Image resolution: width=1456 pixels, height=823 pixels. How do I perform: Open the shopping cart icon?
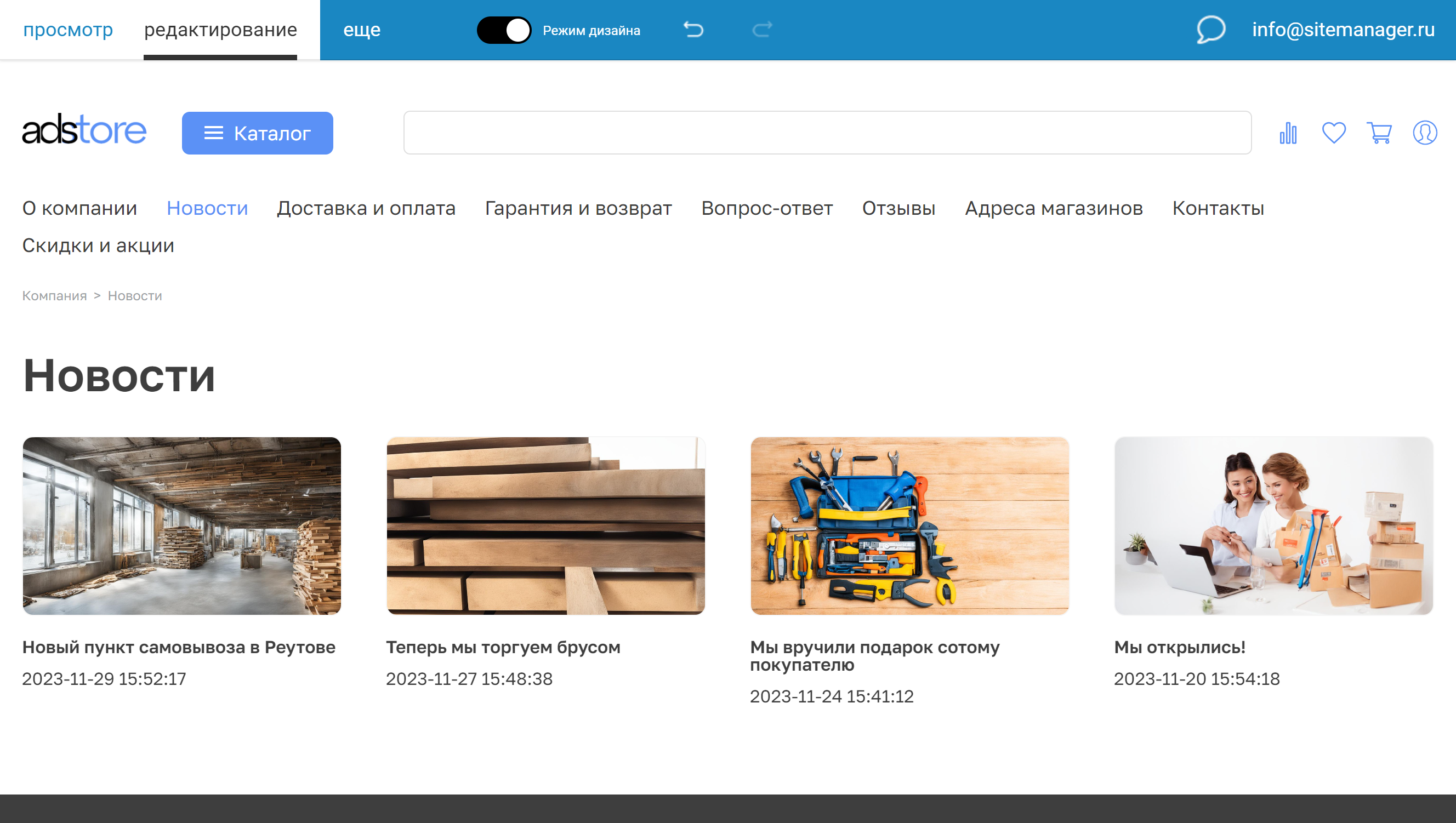(x=1379, y=133)
